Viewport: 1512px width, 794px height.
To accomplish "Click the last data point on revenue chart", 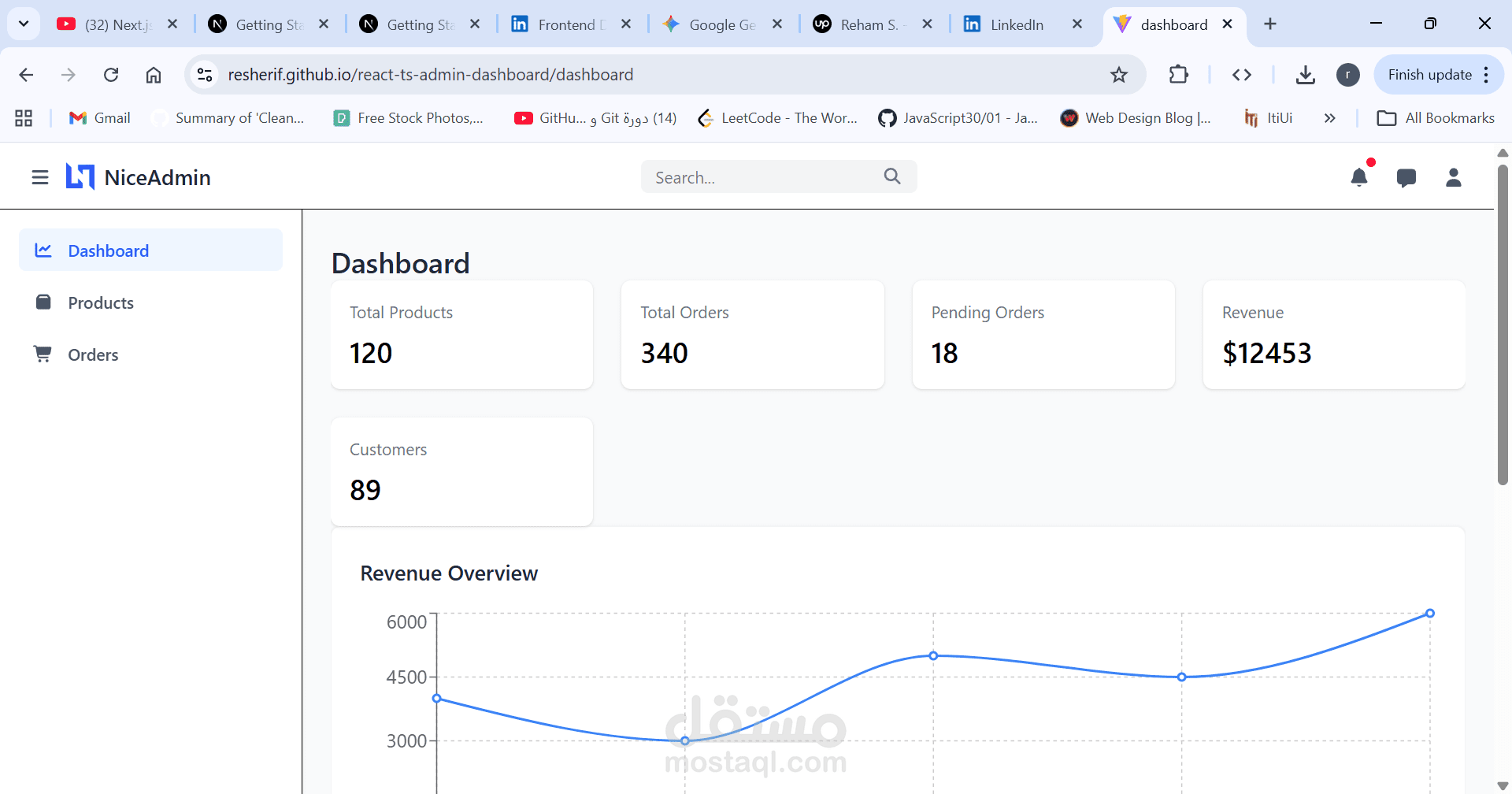I will [x=1430, y=613].
